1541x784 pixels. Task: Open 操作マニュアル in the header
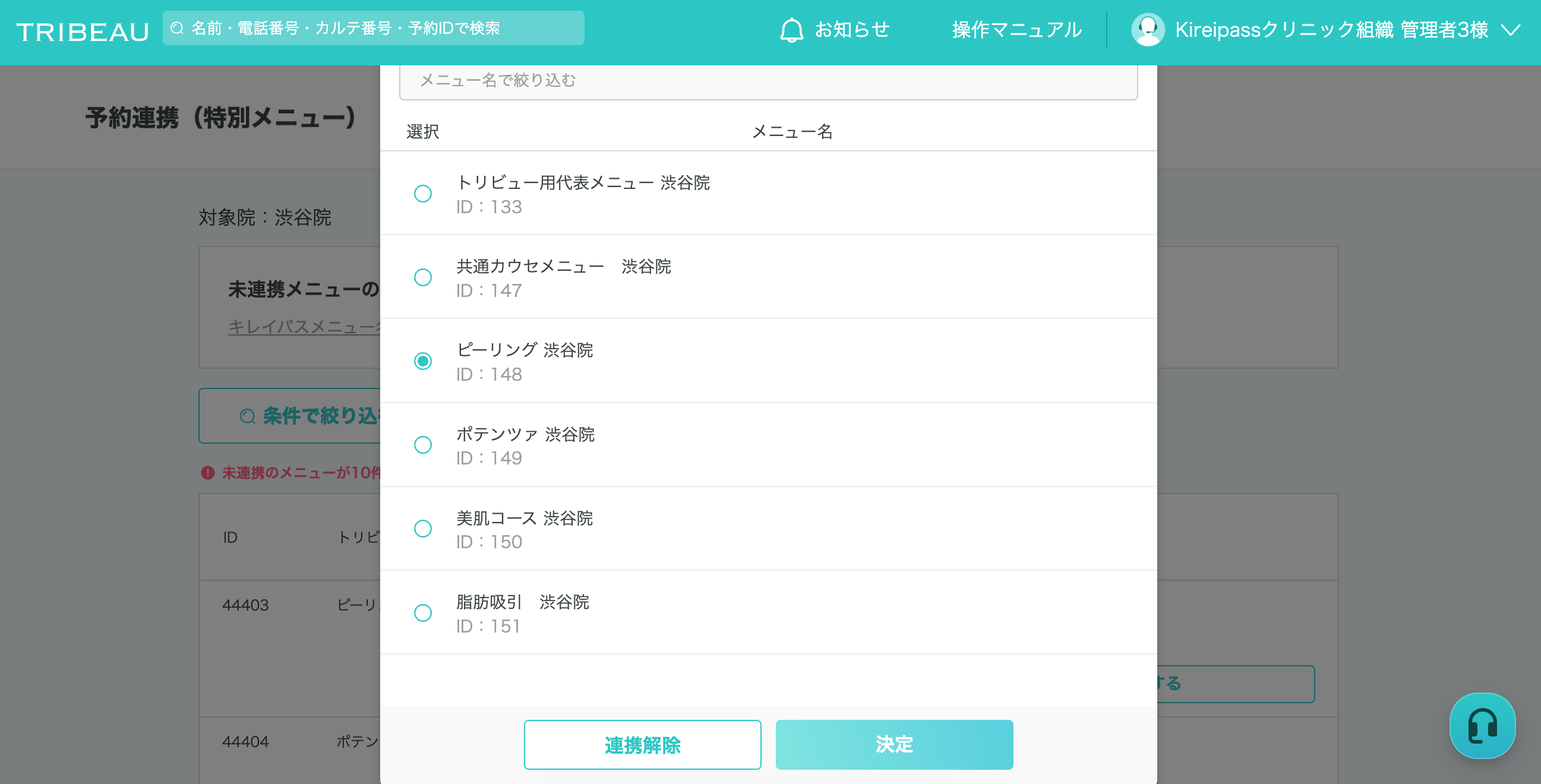[1016, 30]
